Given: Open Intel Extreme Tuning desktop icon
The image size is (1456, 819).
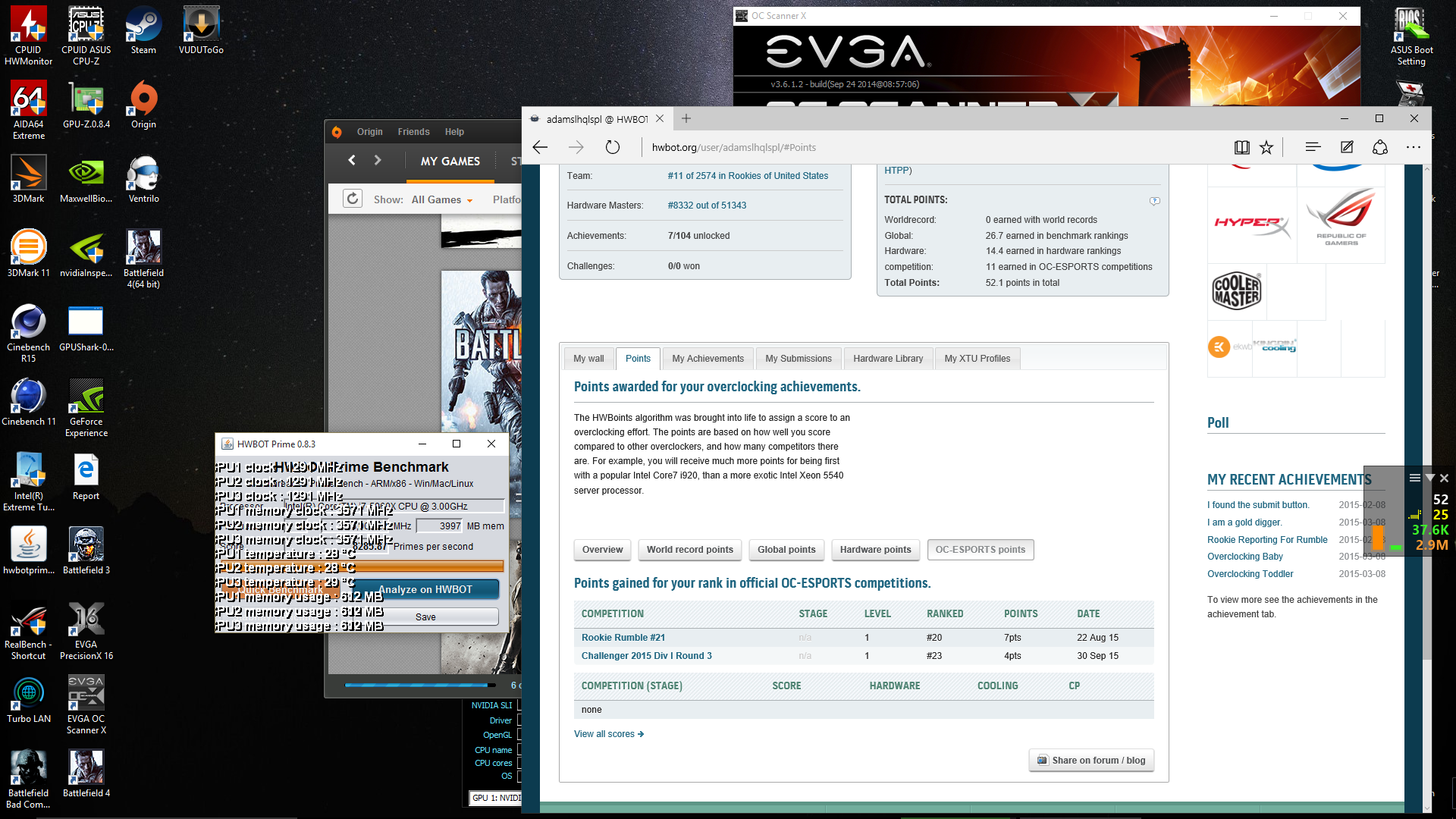Looking at the screenshot, I should click(29, 482).
